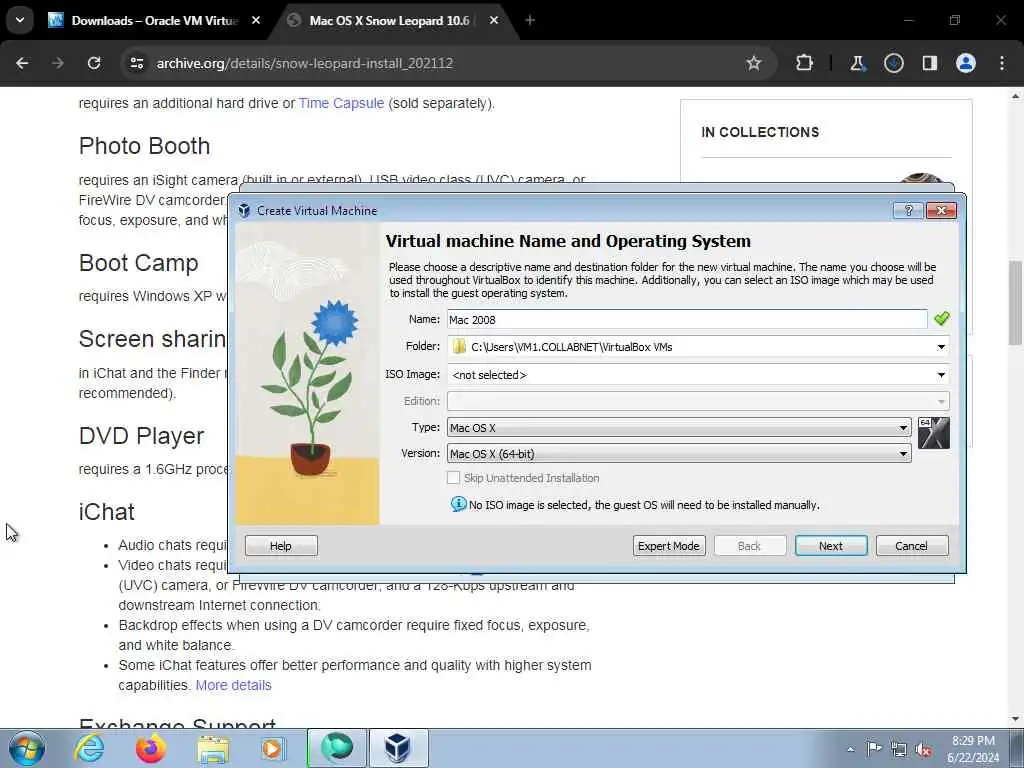Launch Firefox from taskbar
Screen dimensions: 1024x768
[x=150, y=748]
